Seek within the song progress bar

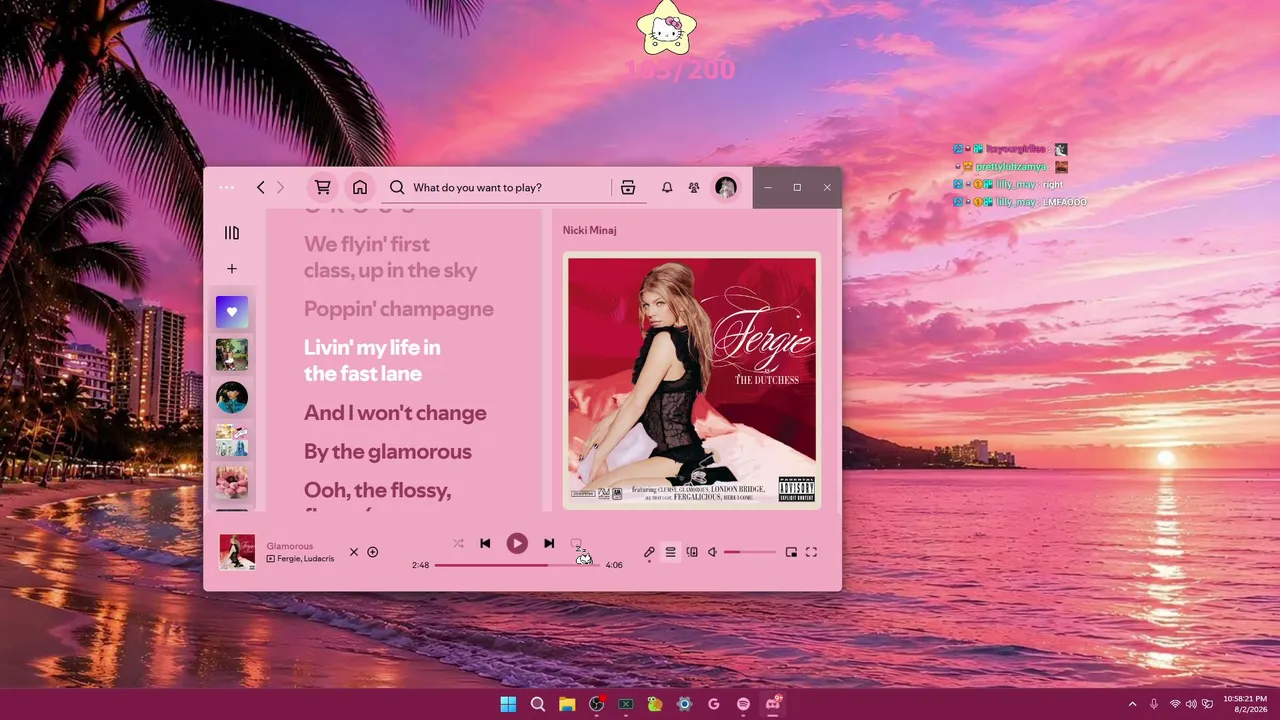pyautogui.click(x=517, y=565)
